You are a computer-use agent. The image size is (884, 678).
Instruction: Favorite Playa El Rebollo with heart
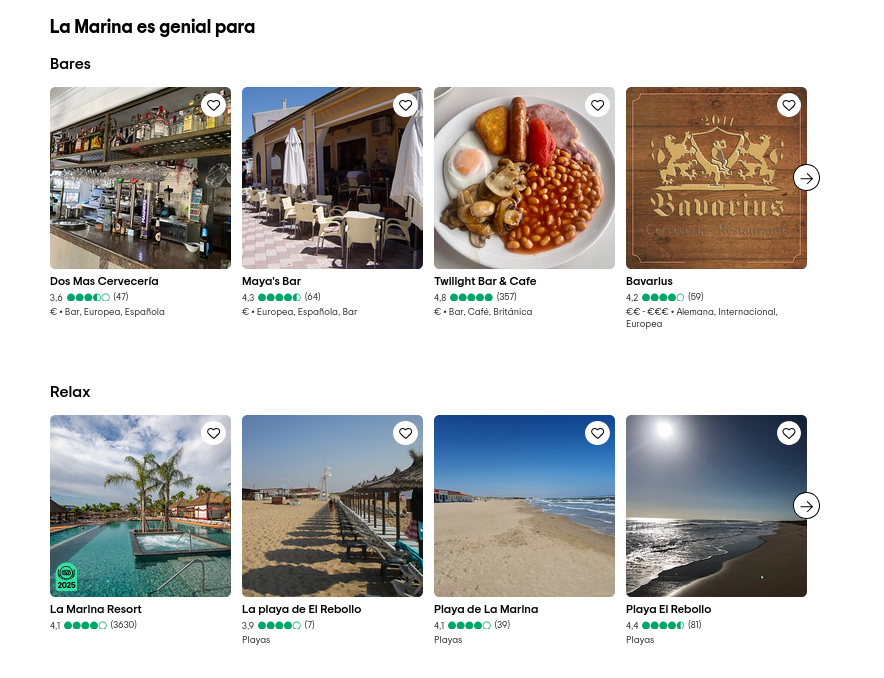(789, 433)
